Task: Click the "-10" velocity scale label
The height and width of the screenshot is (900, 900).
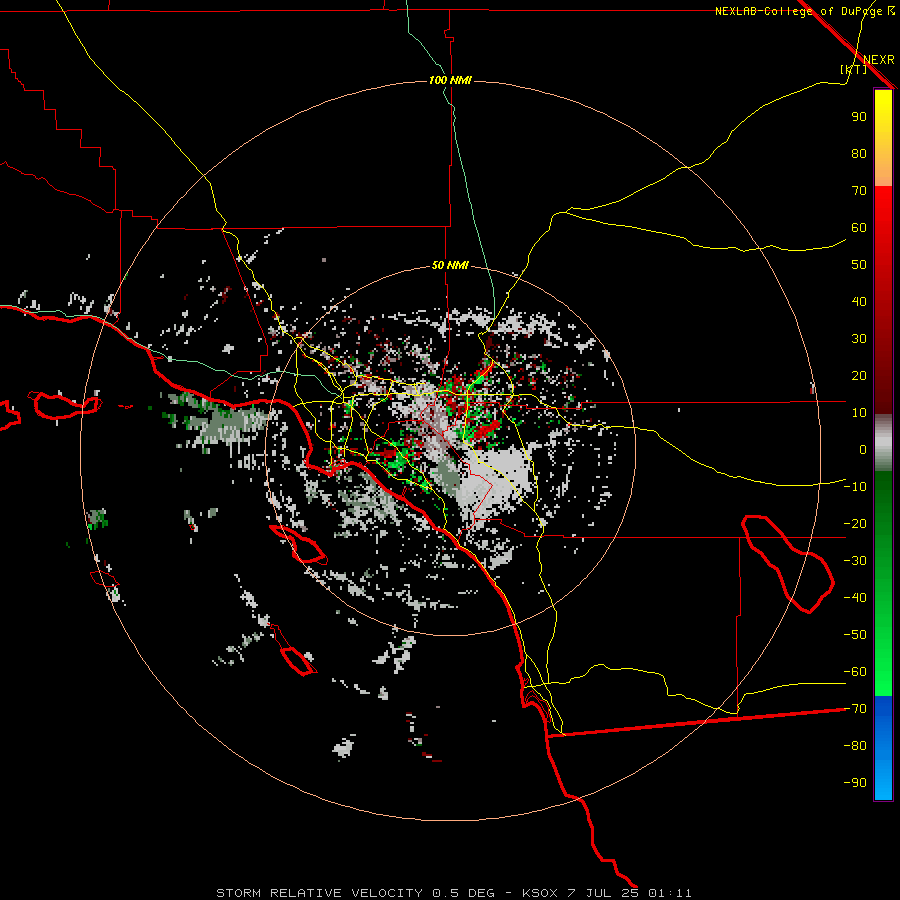Action: 855,486
